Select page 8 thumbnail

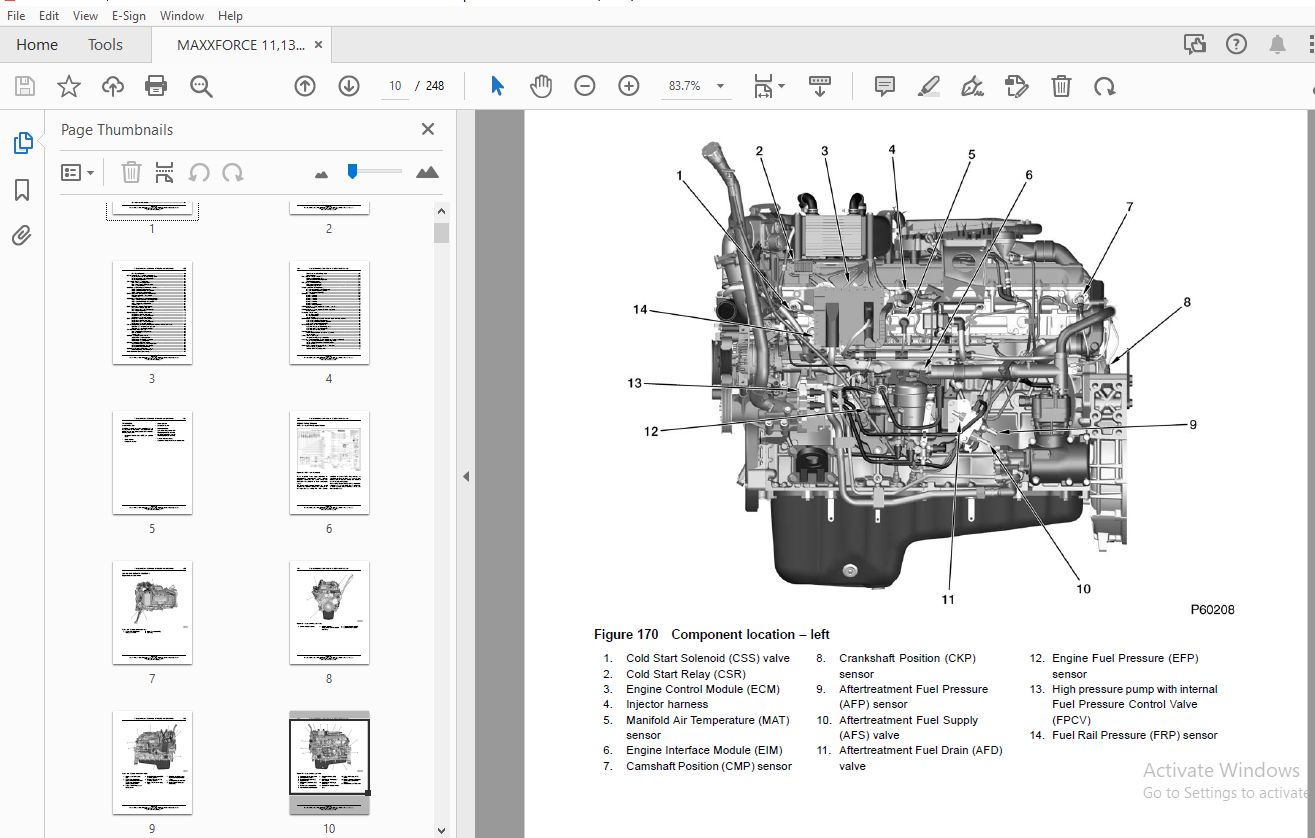pos(329,613)
